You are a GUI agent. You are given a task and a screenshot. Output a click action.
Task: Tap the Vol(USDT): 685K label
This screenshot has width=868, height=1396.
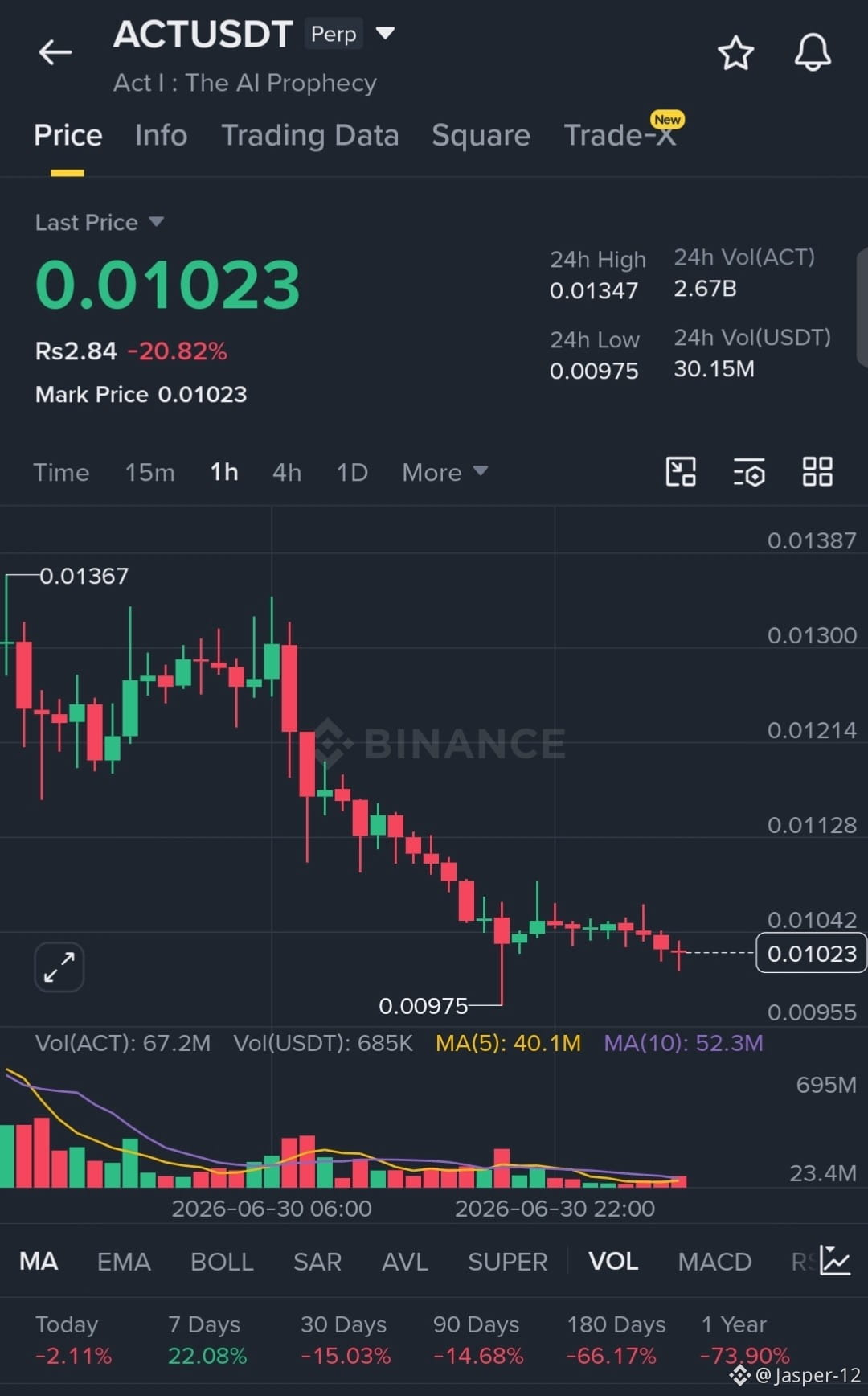323,1043
